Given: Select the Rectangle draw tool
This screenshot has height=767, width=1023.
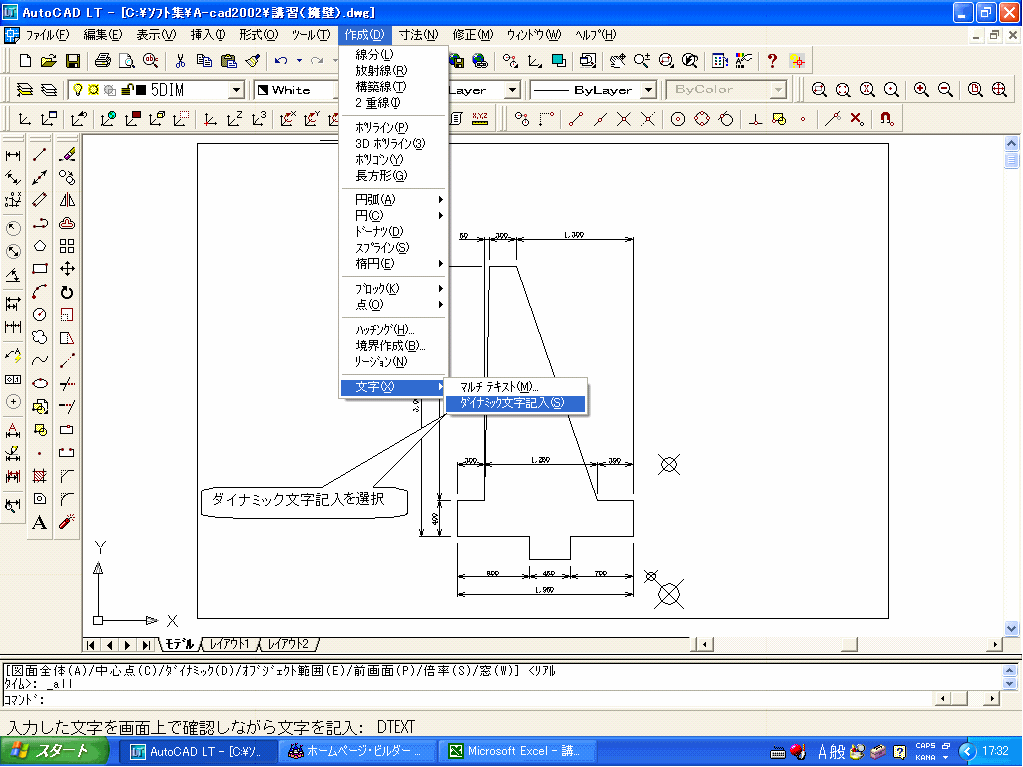Looking at the screenshot, I should [40, 269].
